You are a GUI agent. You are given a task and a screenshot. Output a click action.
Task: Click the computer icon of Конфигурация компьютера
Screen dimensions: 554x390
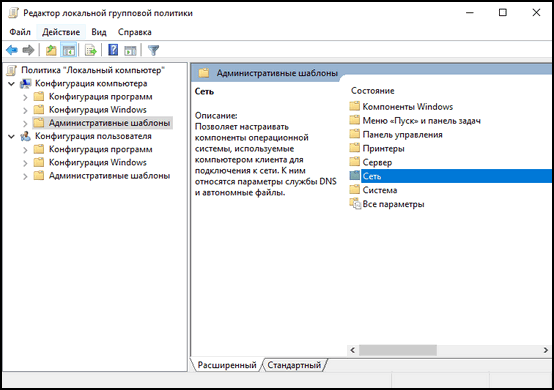click(x=25, y=84)
